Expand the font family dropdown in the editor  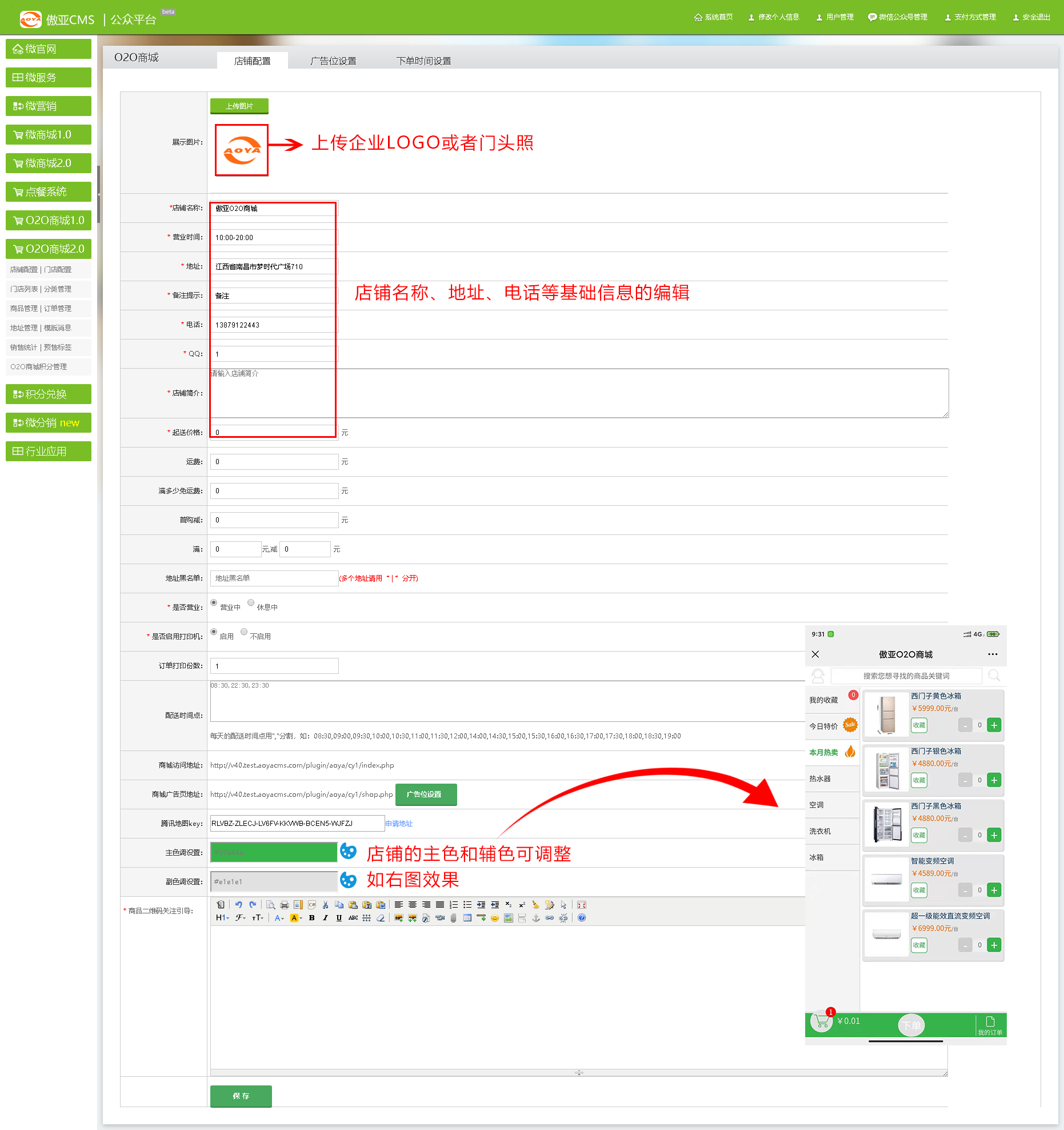click(x=241, y=918)
